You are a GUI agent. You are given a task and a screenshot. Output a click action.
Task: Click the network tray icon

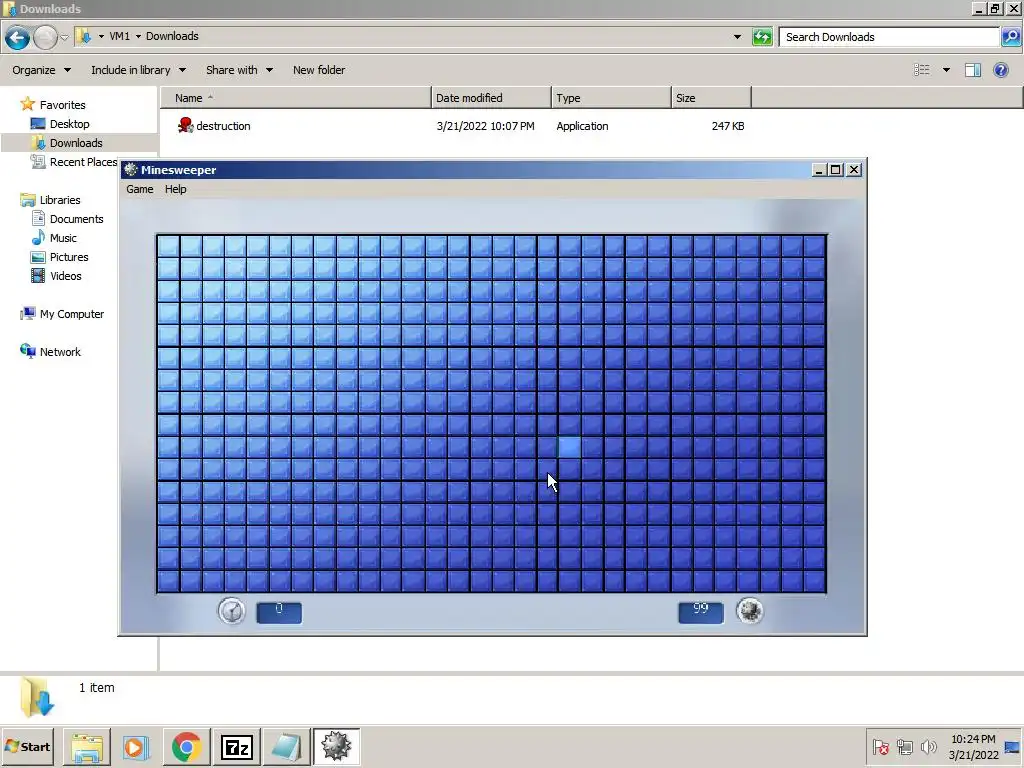904,746
